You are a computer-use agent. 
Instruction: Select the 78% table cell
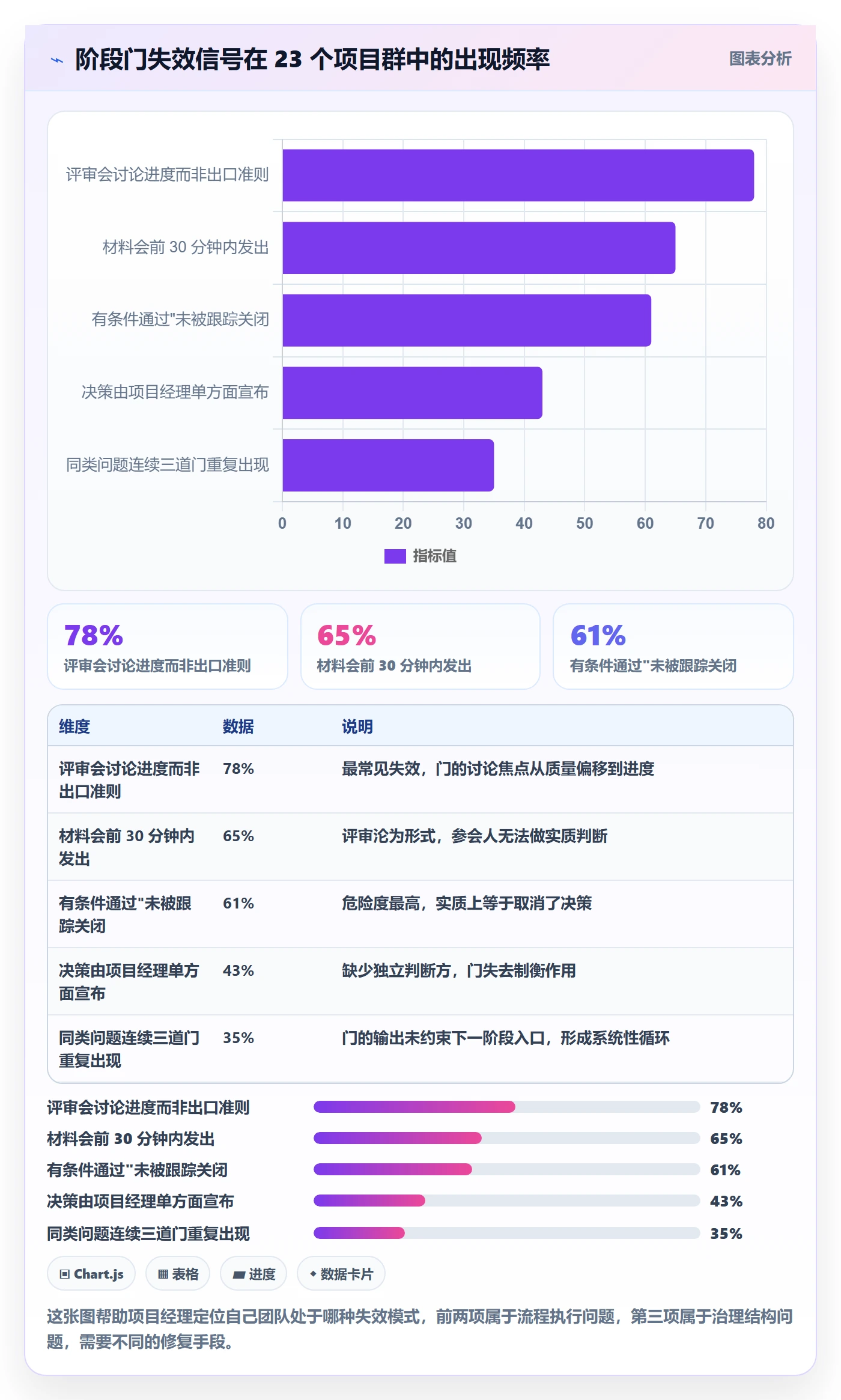click(x=238, y=768)
